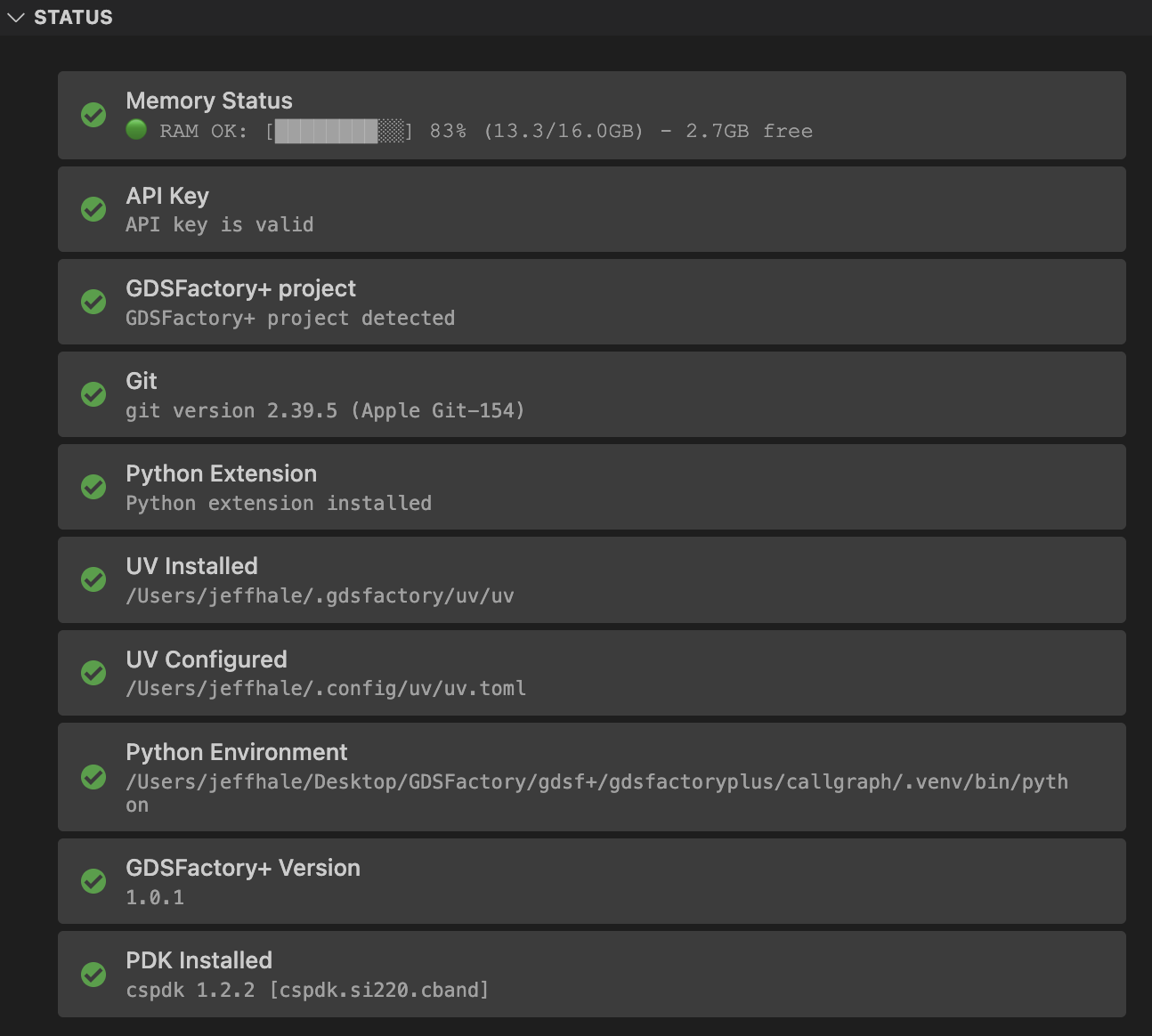Click the Python Environment check icon
This screenshot has height=1036, width=1152.
[93, 777]
